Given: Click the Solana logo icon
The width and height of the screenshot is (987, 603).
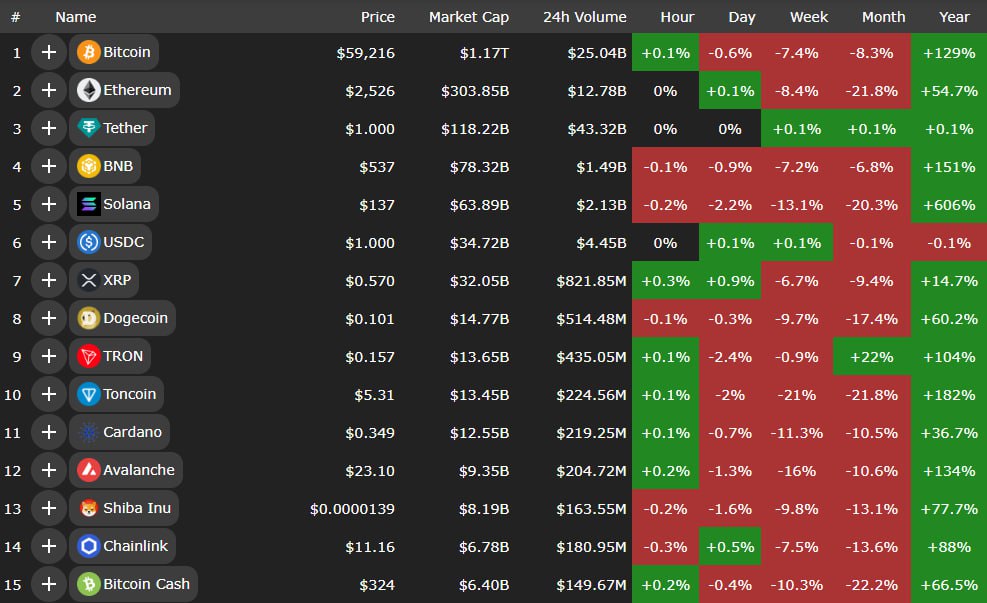Looking at the screenshot, I should tap(89, 204).
